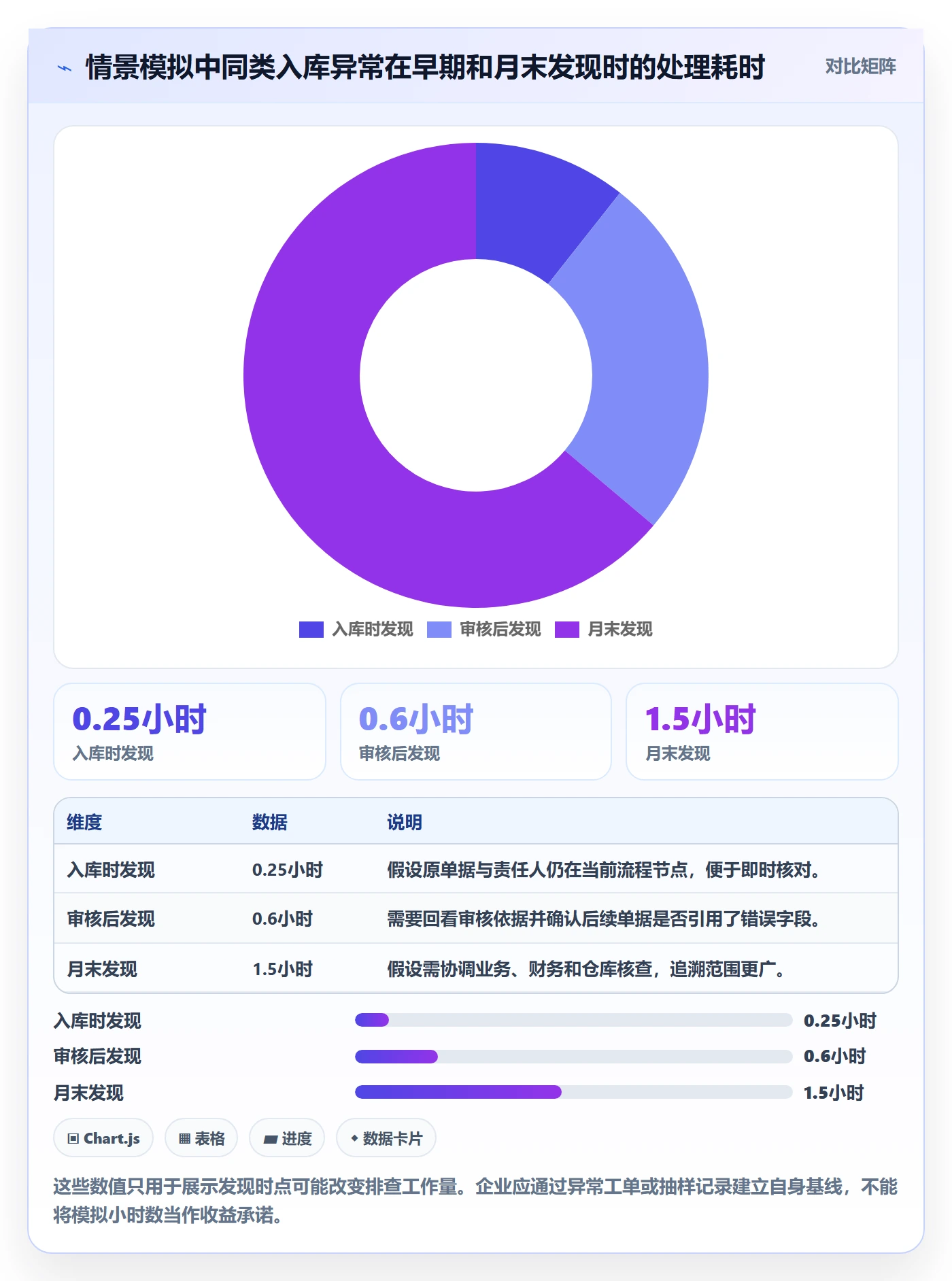This screenshot has width=952, height=1281.
Task: Select the 审核后发现 table row label
Action: (x=111, y=919)
